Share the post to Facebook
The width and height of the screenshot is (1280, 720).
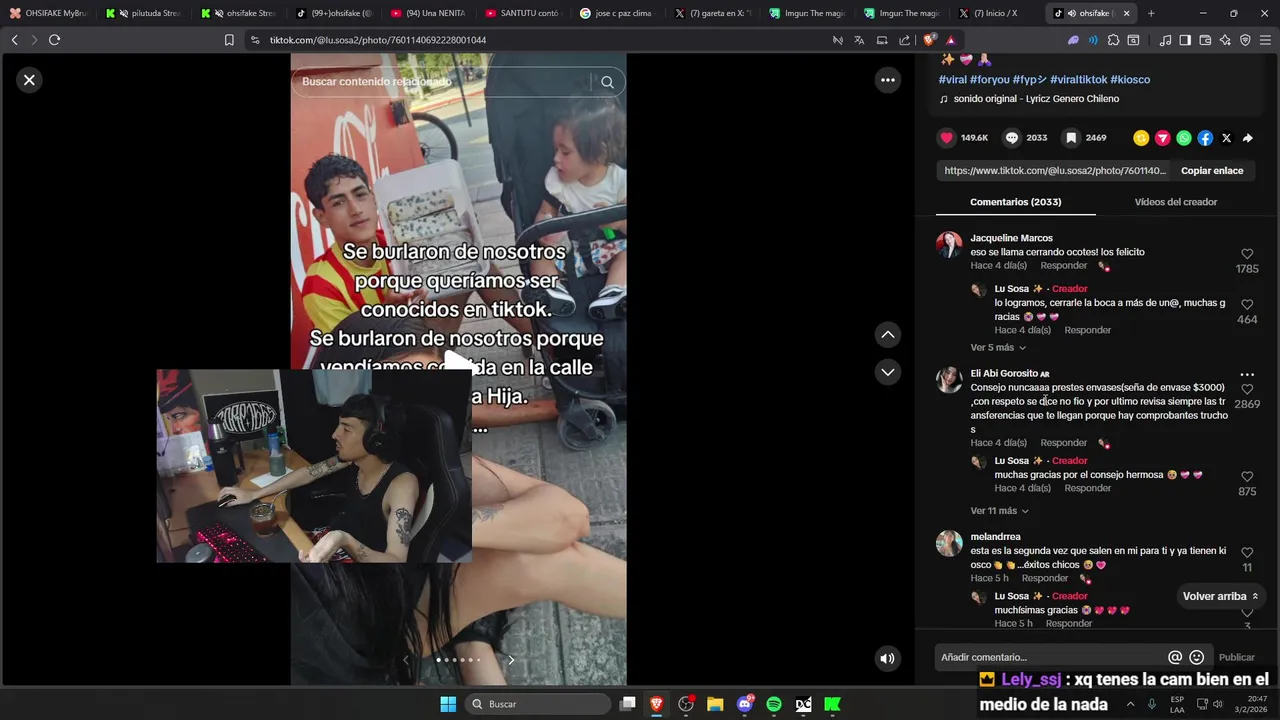(x=1205, y=138)
